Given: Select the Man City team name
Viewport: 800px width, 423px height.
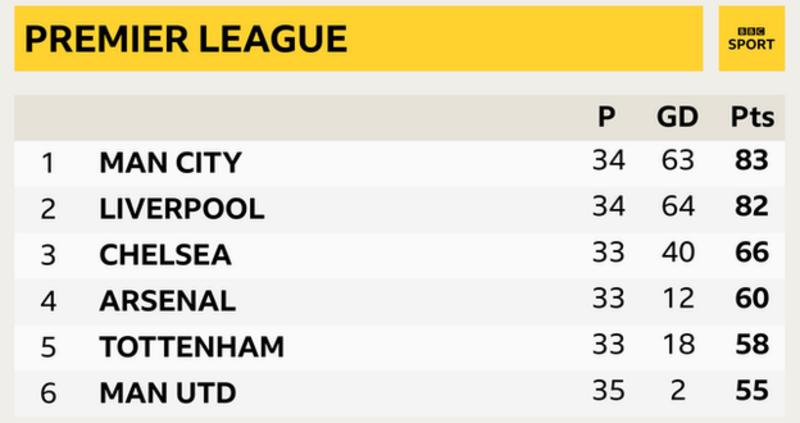Looking at the screenshot, I should [170, 163].
